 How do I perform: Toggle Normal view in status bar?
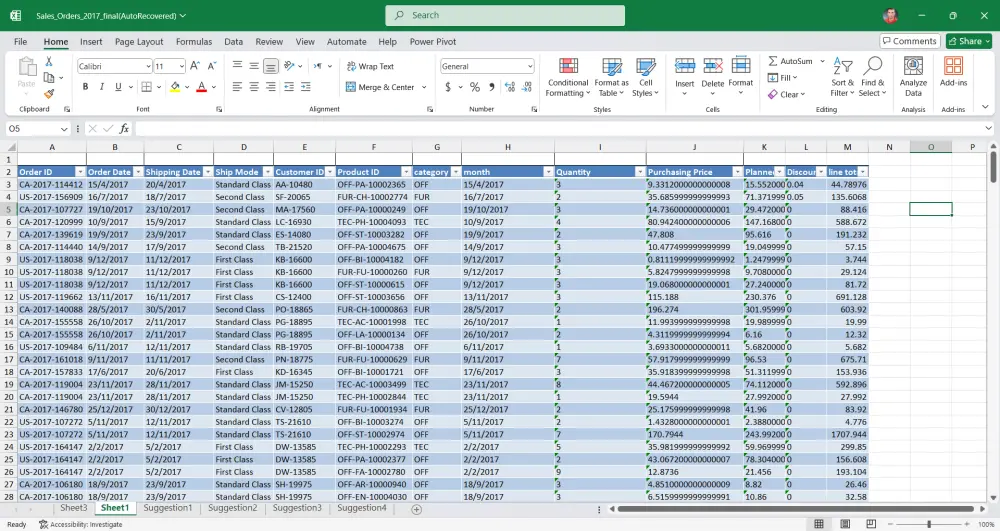coord(819,524)
